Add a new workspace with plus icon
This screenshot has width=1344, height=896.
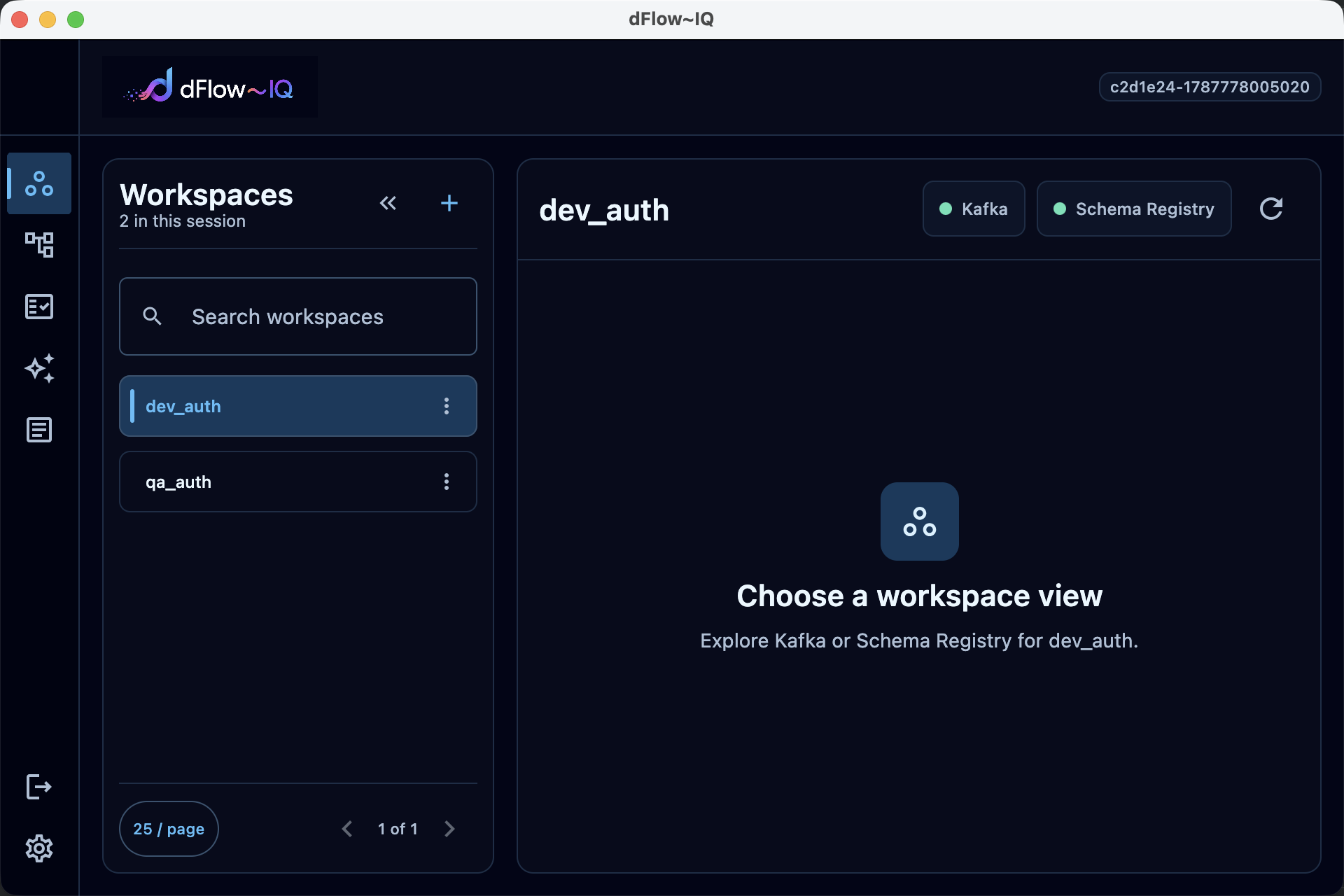449,203
